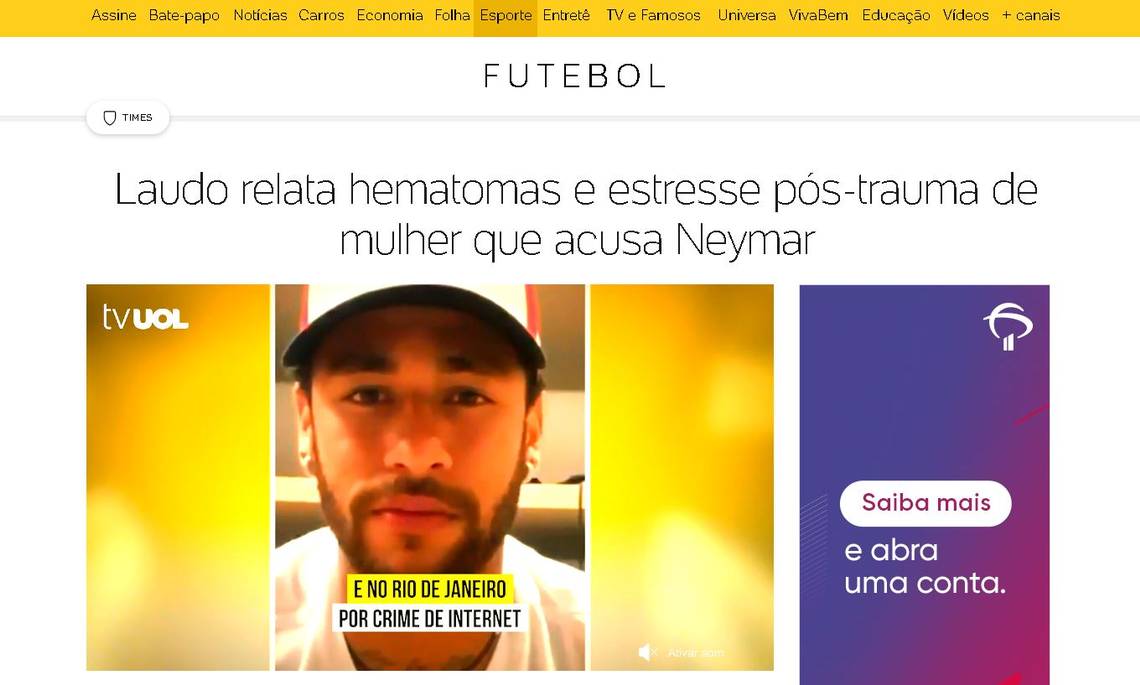This screenshot has width=1140, height=685.
Task: Open Folha from the top bar
Action: [x=452, y=15]
